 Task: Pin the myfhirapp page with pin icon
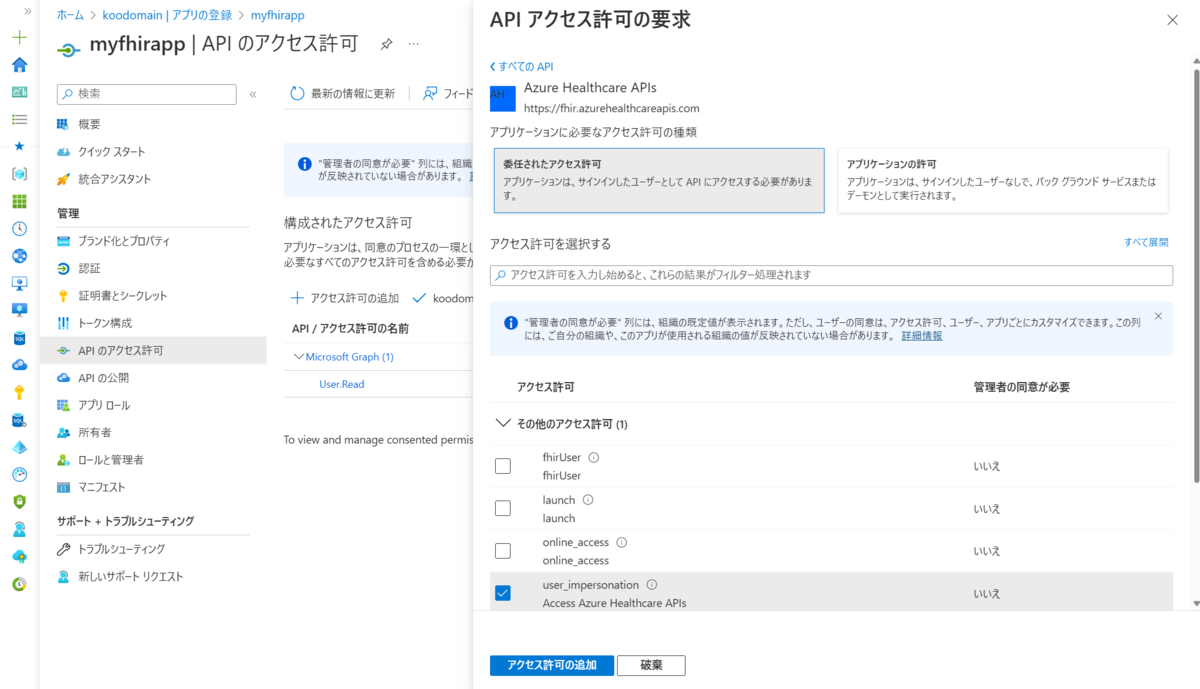click(x=386, y=44)
